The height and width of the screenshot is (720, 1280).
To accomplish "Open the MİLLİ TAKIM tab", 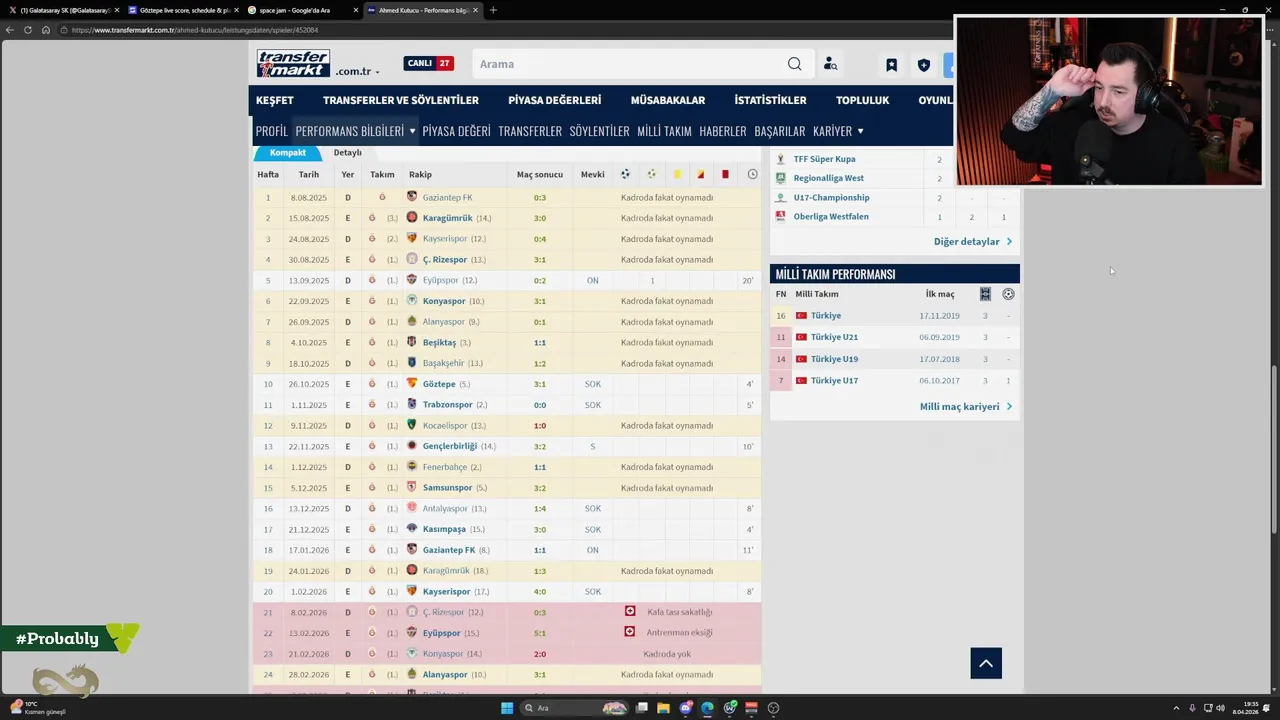I will pos(664,131).
